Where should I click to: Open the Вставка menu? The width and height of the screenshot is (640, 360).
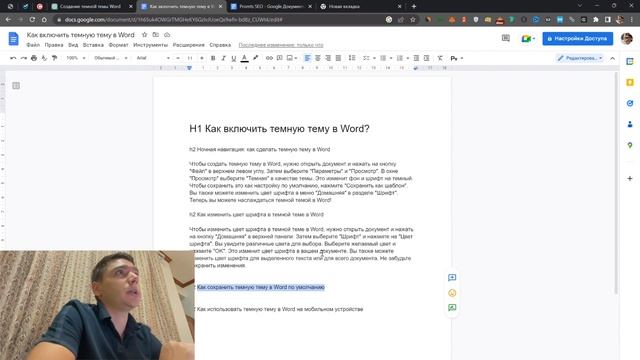click(93, 45)
